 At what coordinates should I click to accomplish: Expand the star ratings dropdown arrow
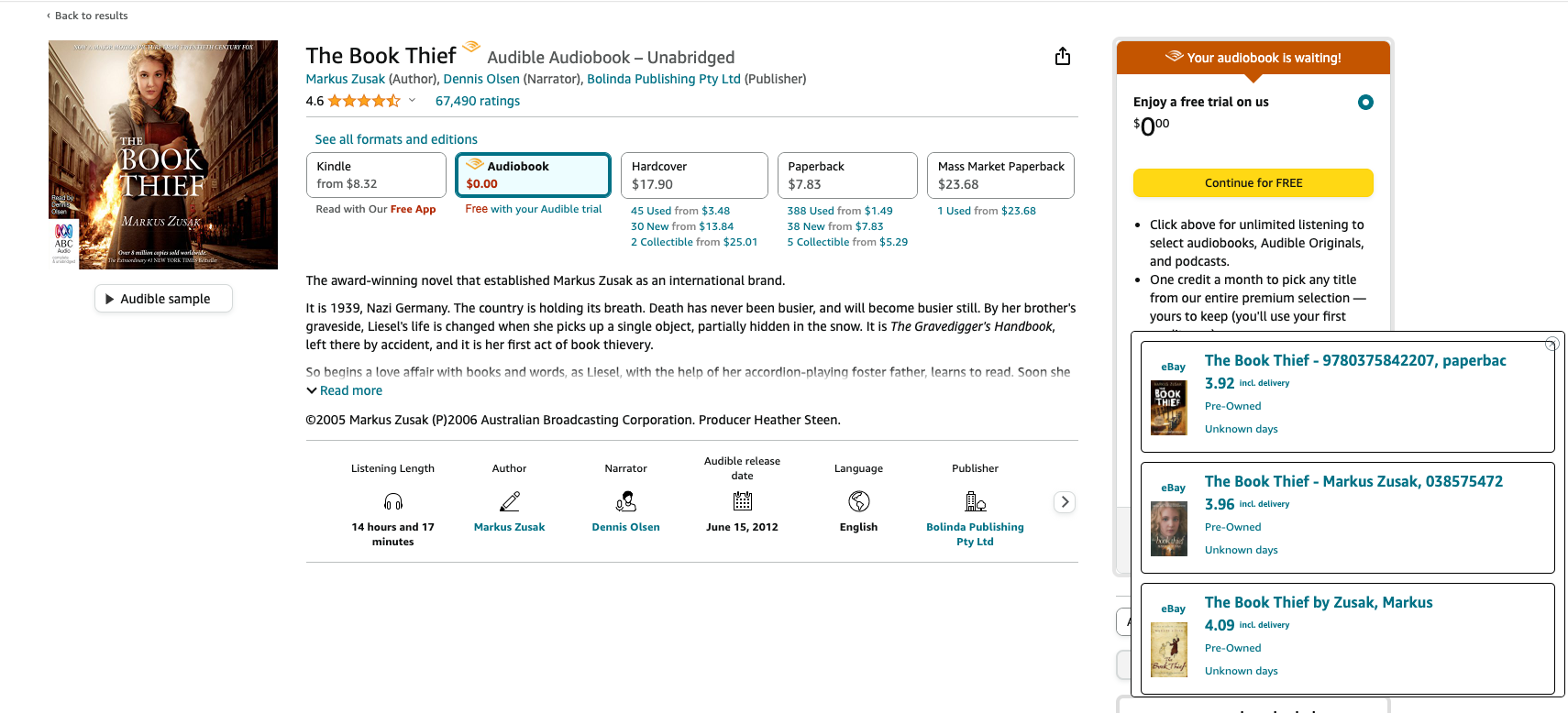[412, 101]
